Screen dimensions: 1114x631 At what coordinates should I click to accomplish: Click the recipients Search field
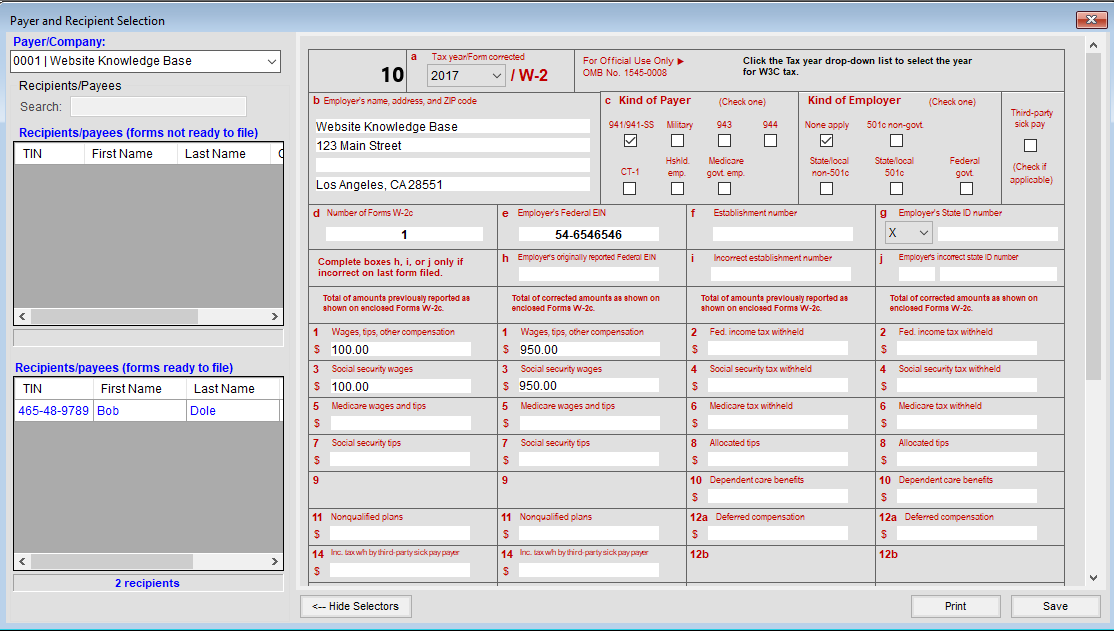coord(158,107)
